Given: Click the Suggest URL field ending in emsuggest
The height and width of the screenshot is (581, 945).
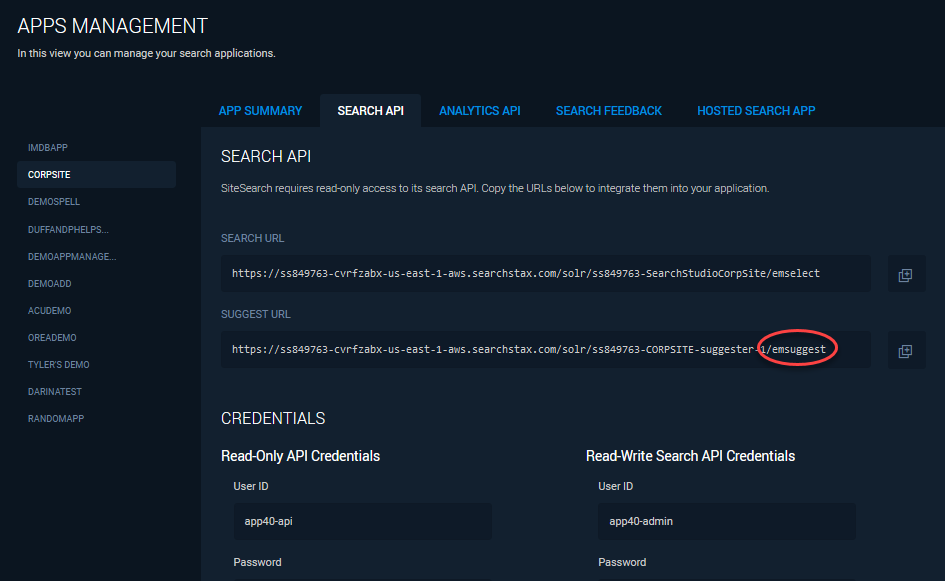Looking at the screenshot, I should click(x=545, y=350).
